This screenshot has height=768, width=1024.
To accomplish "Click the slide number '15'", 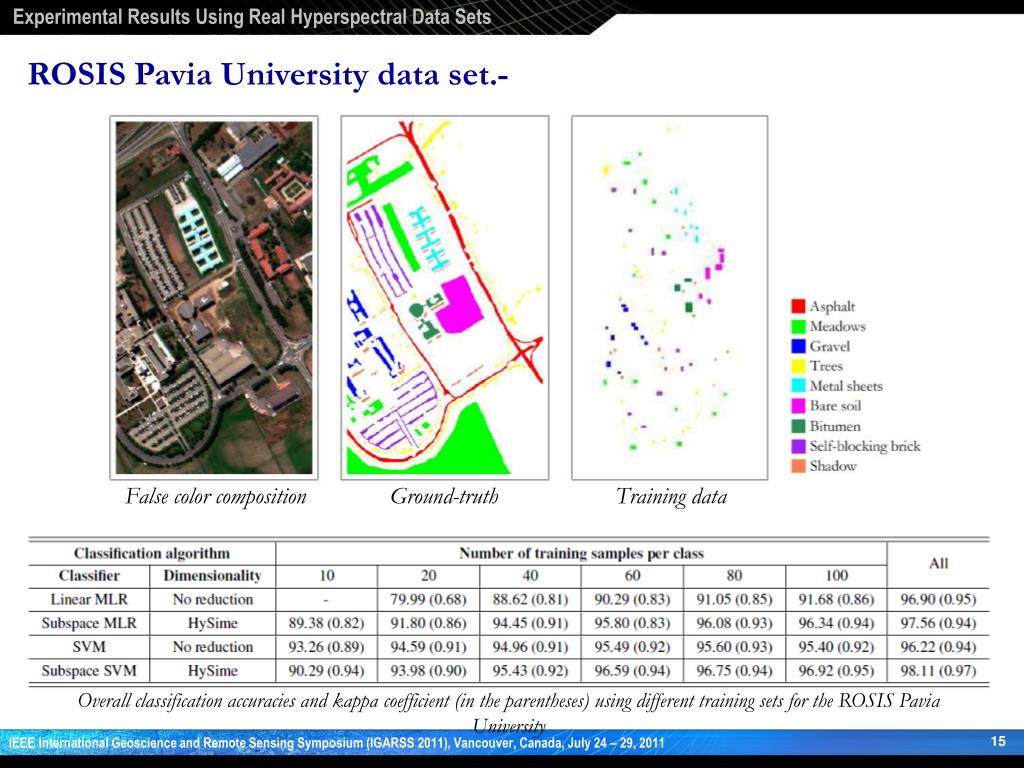I will [998, 741].
